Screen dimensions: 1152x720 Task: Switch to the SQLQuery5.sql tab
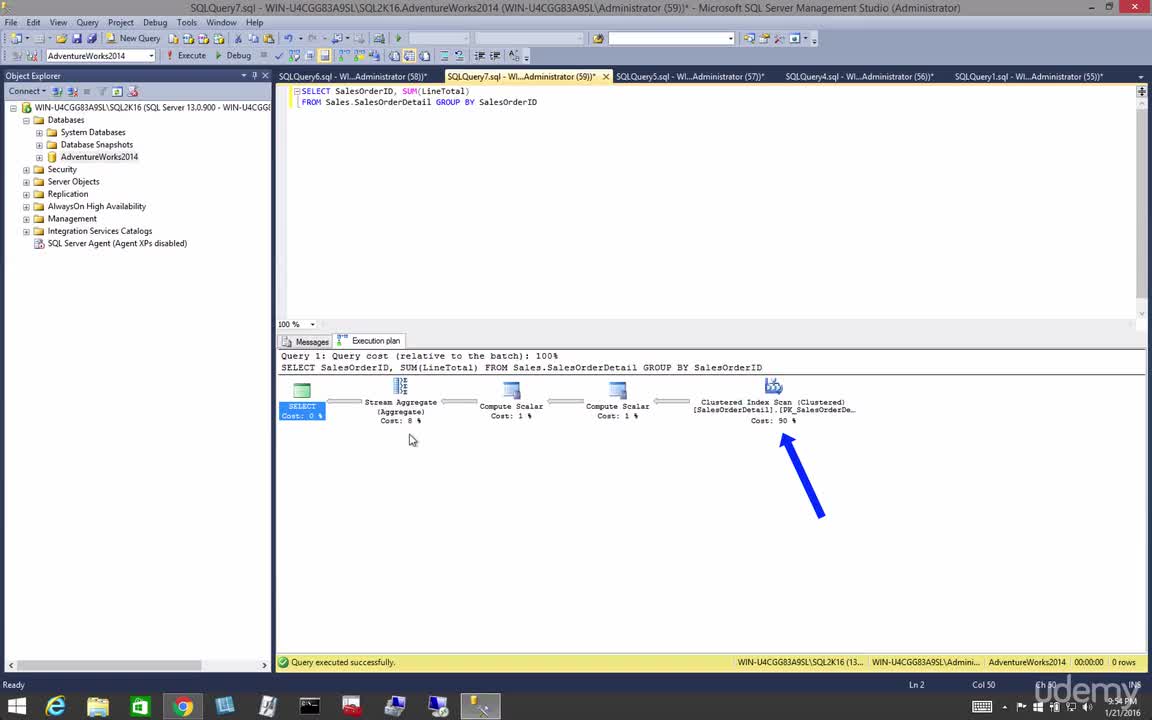pos(690,76)
